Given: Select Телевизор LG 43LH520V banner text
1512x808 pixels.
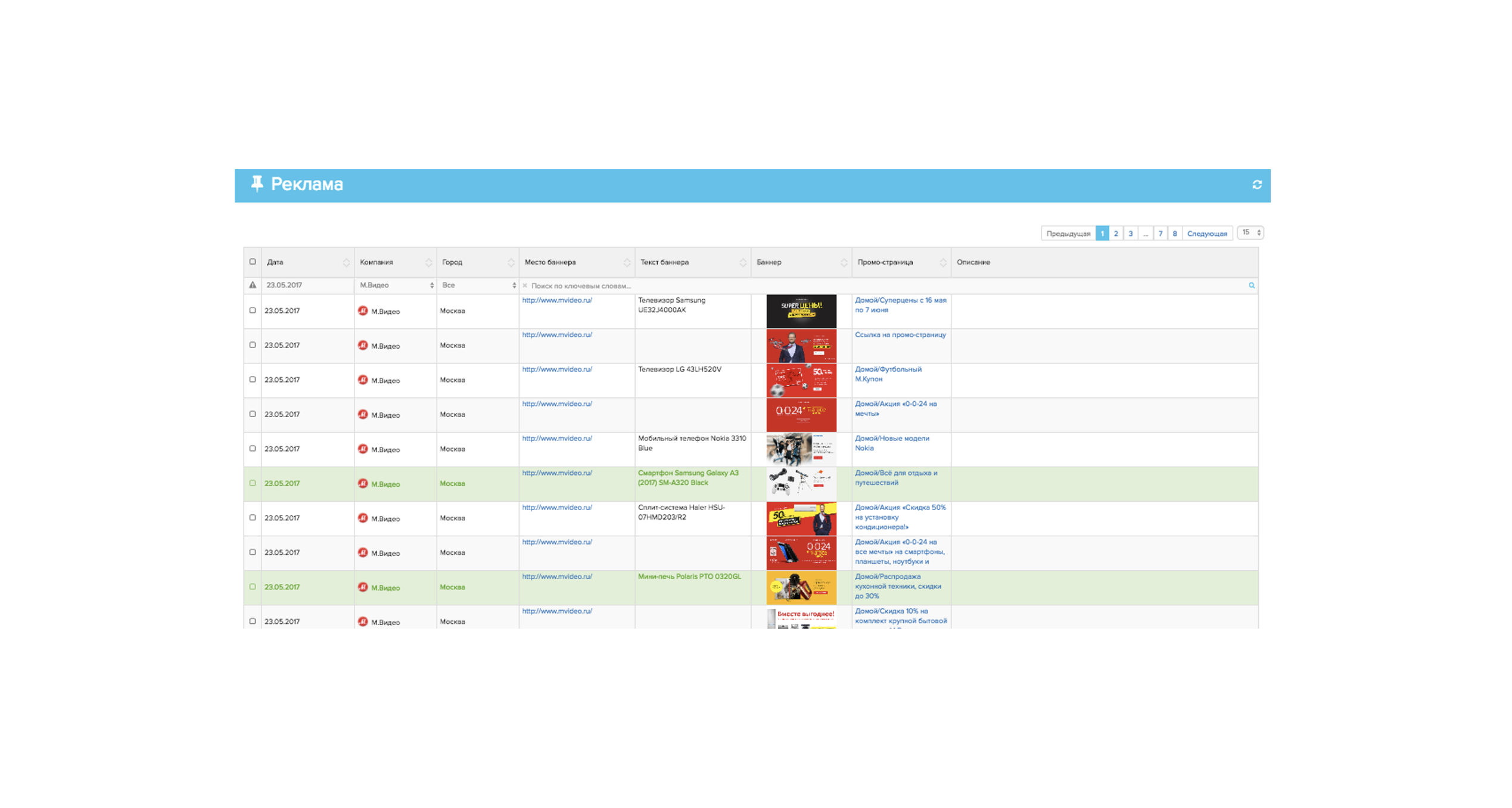Looking at the screenshot, I should [680, 369].
